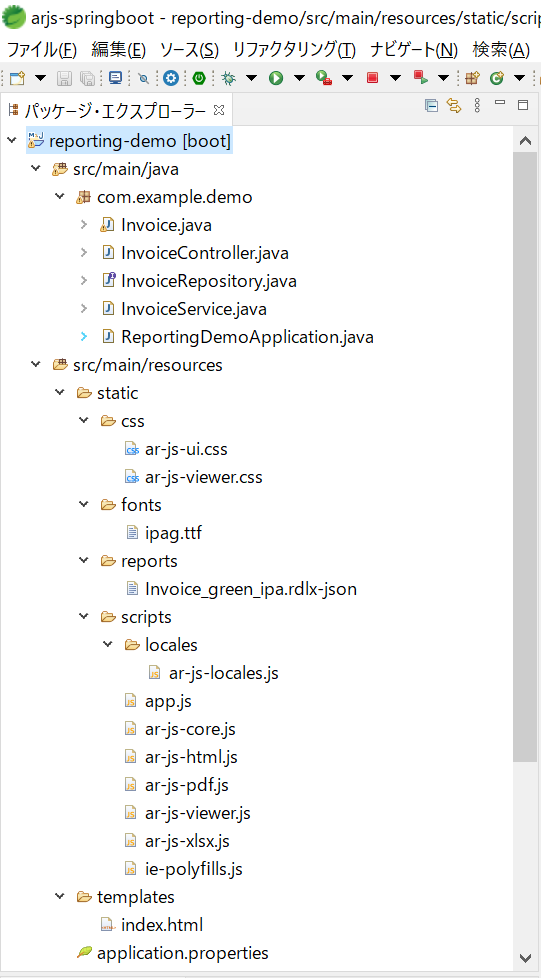Click Collapse All in Package Explorer
Viewport: 541px width, 978px height.
431,105
